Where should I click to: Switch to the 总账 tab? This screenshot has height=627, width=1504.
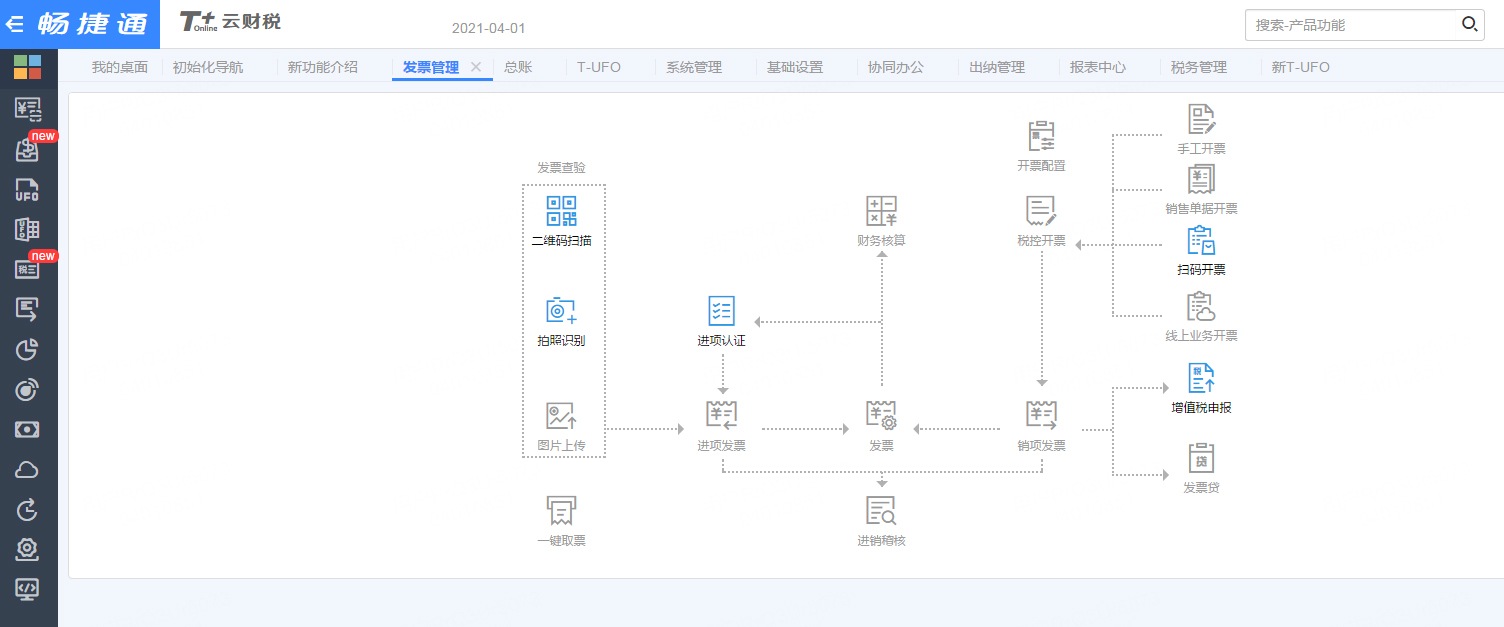pos(518,67)
